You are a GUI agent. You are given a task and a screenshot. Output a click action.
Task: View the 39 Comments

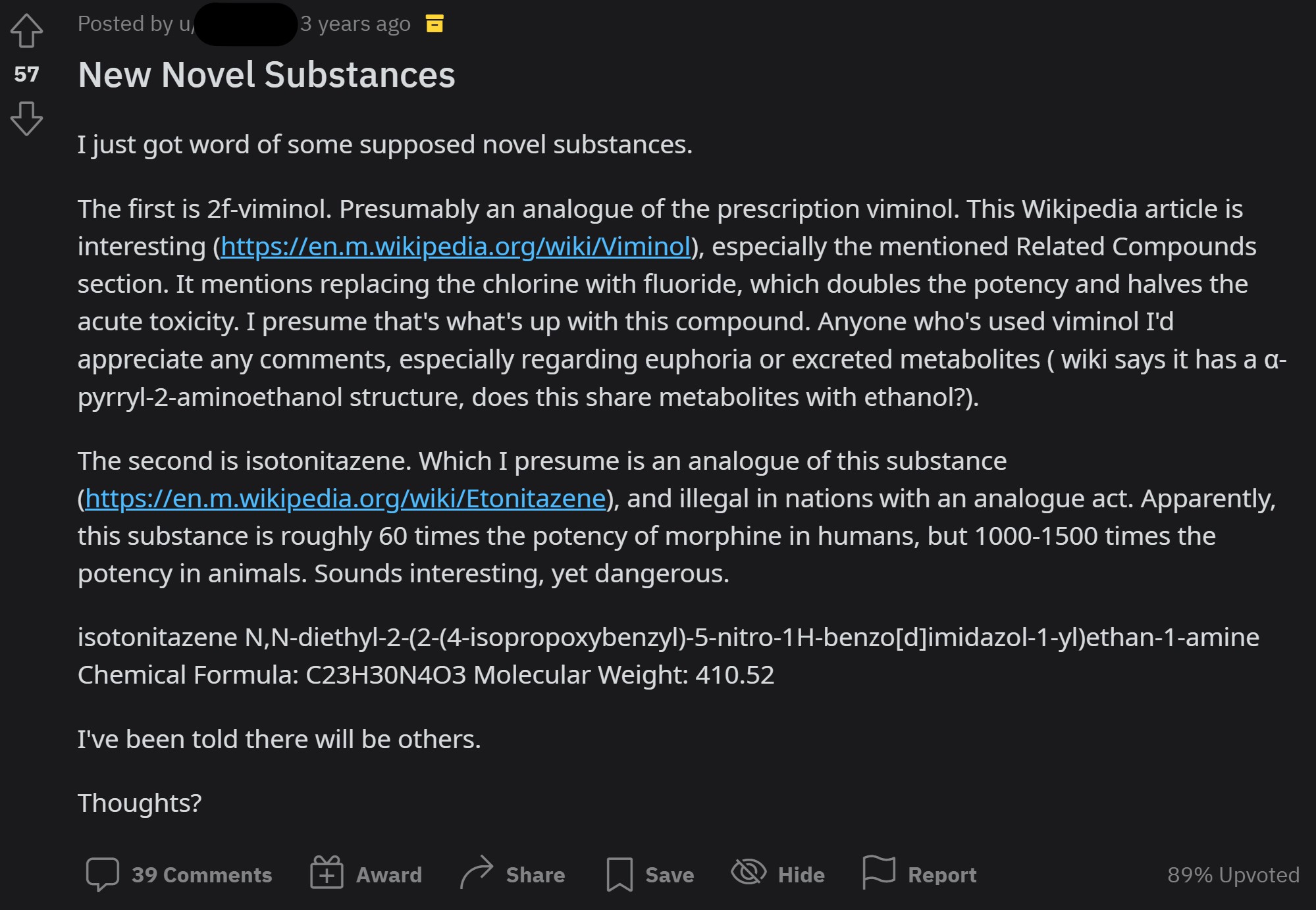pyautogui.click(x=201, y=874)
